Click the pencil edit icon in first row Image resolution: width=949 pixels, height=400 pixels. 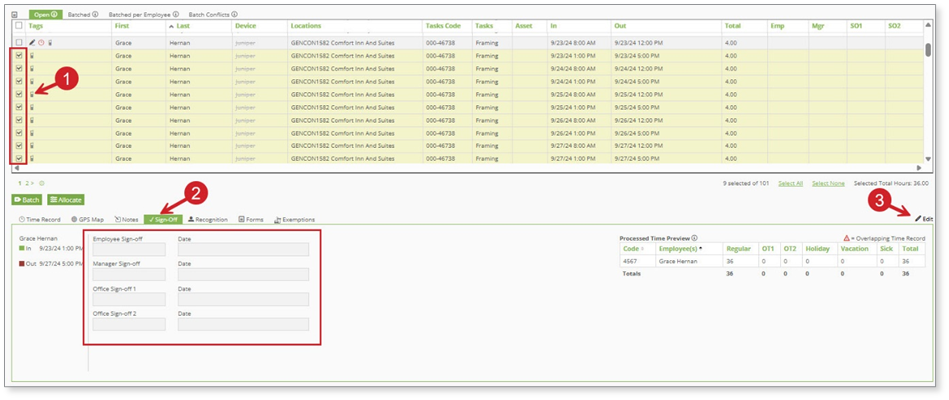pyautogui.click(x=31, y=43)
